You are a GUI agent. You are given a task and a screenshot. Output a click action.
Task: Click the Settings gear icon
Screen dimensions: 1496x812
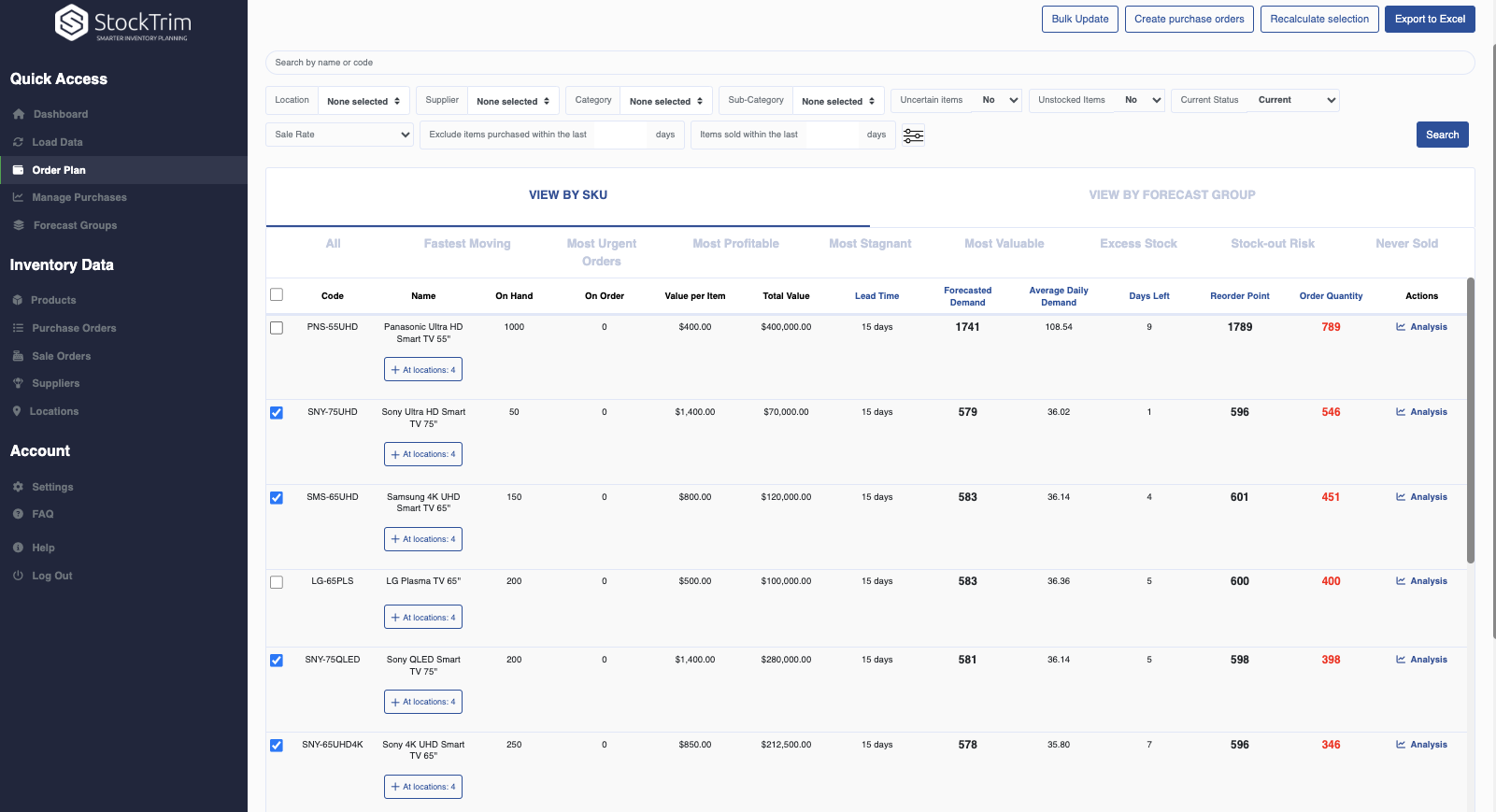18,487
